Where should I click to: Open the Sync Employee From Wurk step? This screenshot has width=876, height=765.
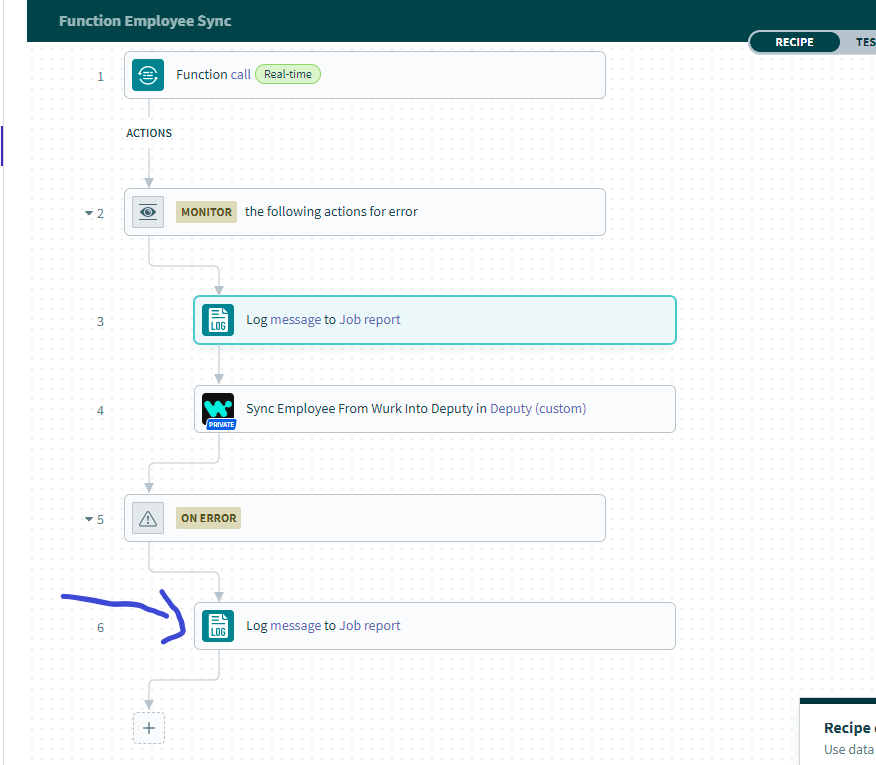click(360, 408)
